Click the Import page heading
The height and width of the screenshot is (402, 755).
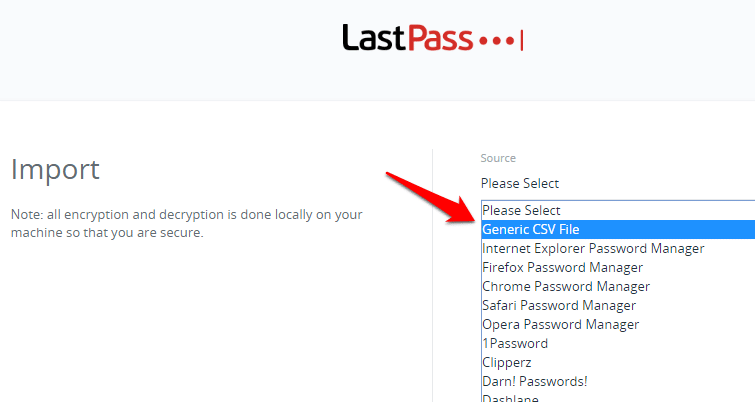(x=55, y=169)
